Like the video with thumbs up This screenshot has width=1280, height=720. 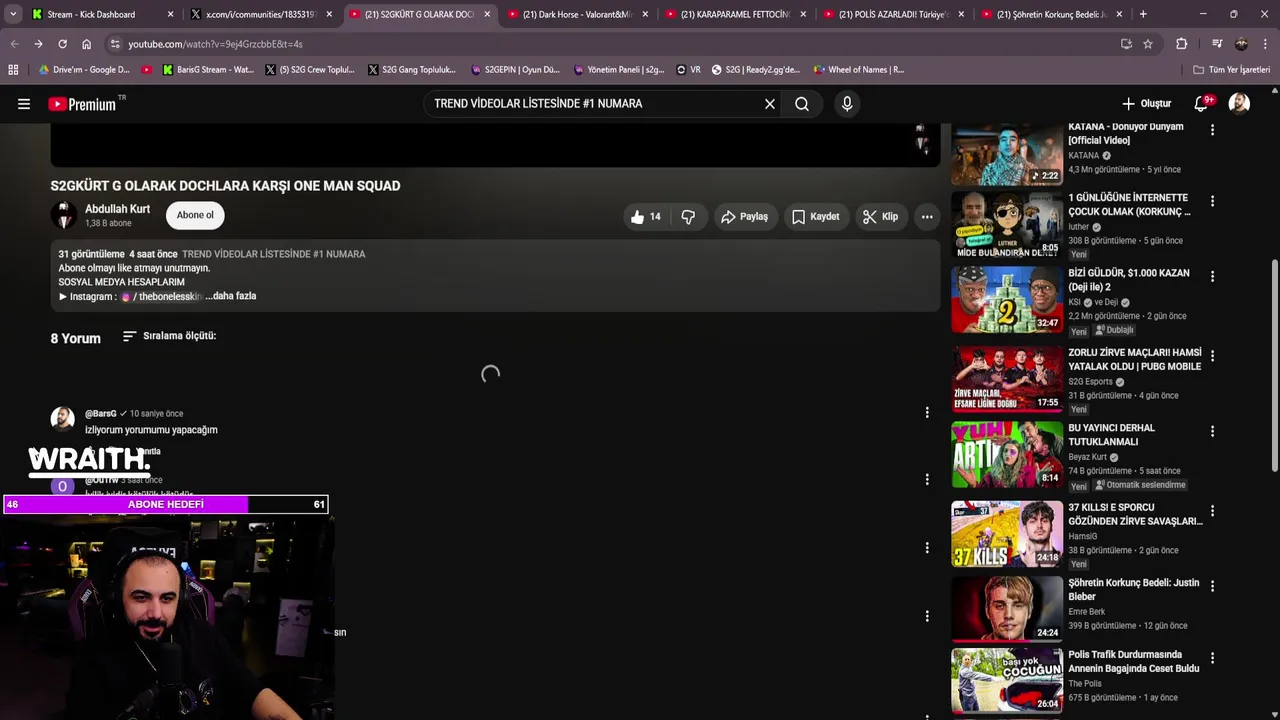coord(646,217)
